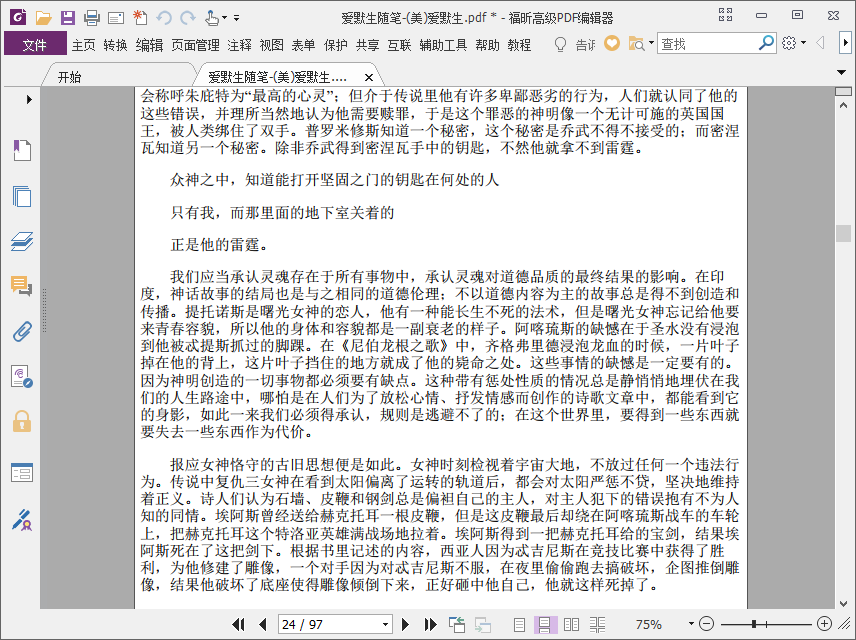The height and width of the screenshot is (640, 856).
Task: Click the zoom out minus button
Action: pos(706,624)
